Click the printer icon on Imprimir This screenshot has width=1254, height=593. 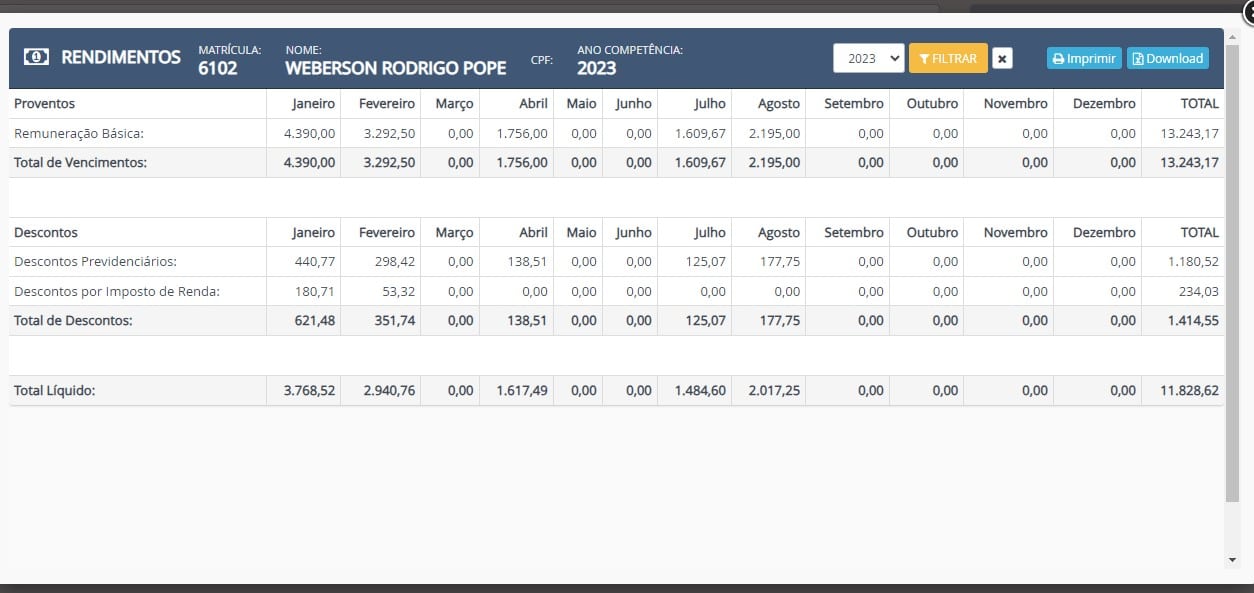tap(1058, 59)
